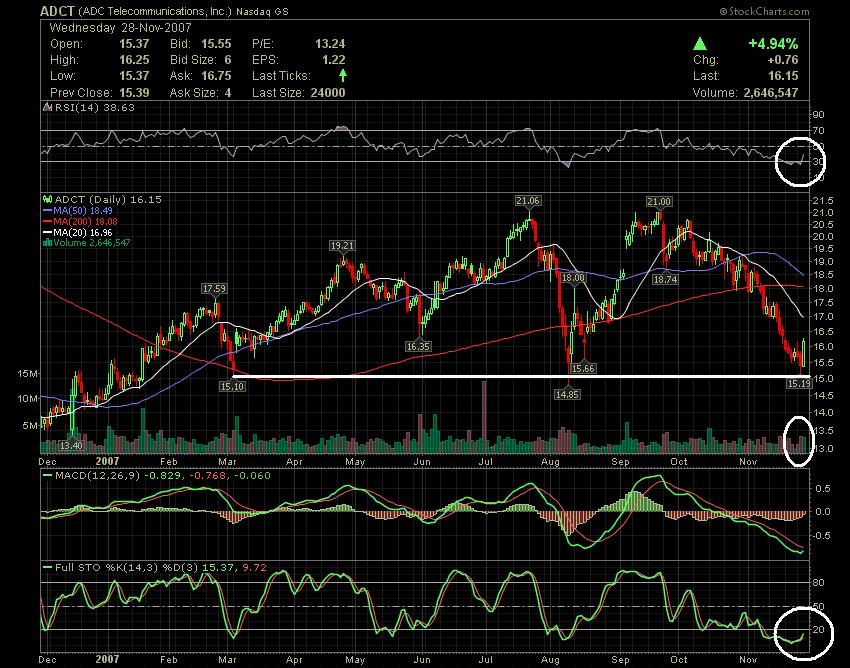
Task: Click the 13.40 low price label
Action: [x=71, y=445]
